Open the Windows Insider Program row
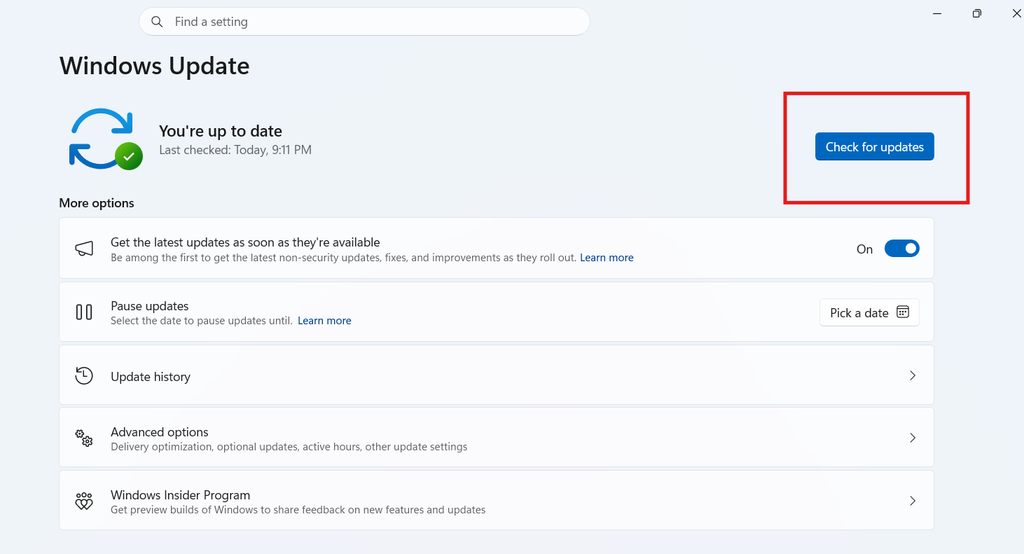This screenshot has width=1024, height=554. pyautogui.click(x=496, y=500)
